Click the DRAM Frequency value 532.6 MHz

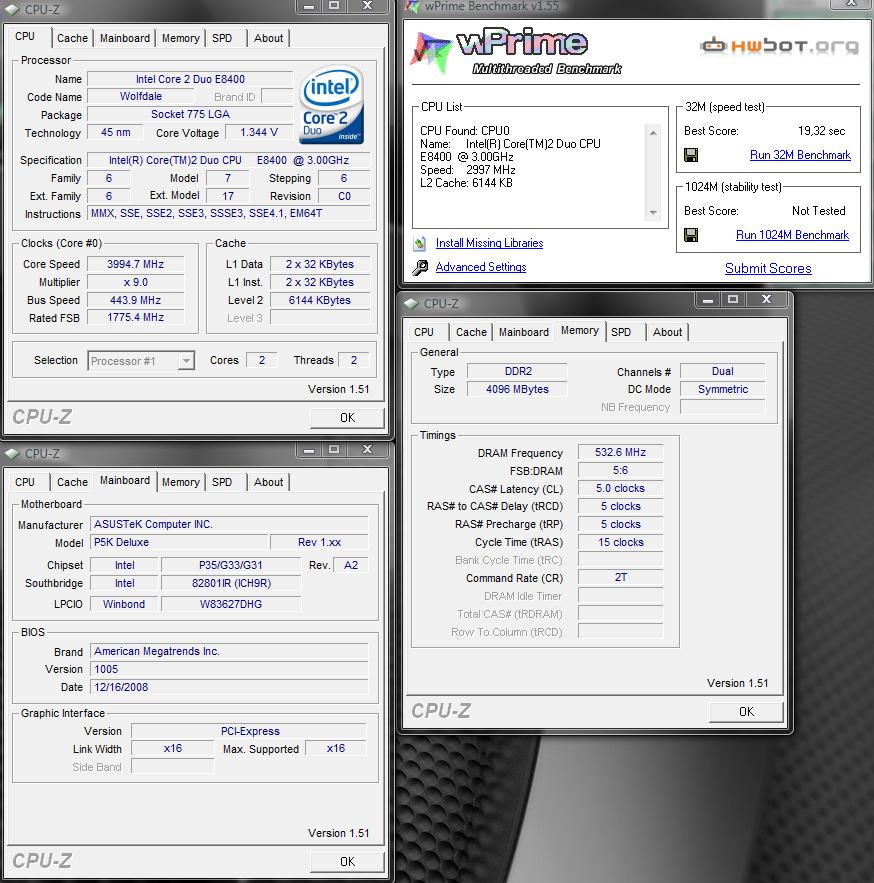point(621,452)
